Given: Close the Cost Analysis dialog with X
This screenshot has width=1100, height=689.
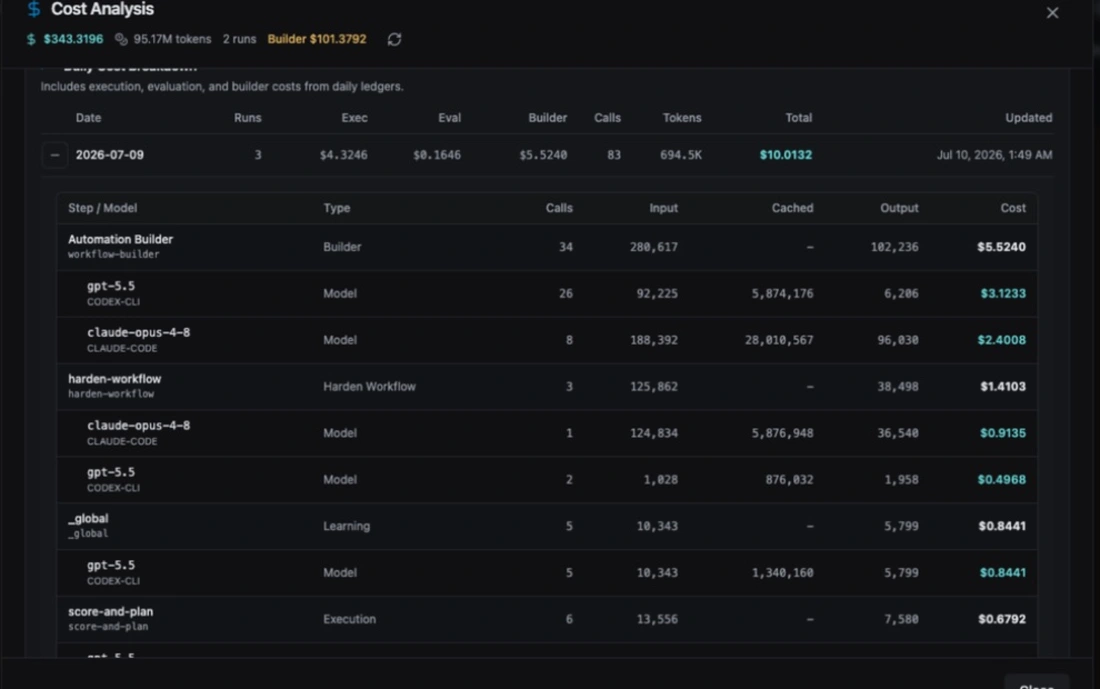Looking at the screenshot, I should coord(1052,13).
